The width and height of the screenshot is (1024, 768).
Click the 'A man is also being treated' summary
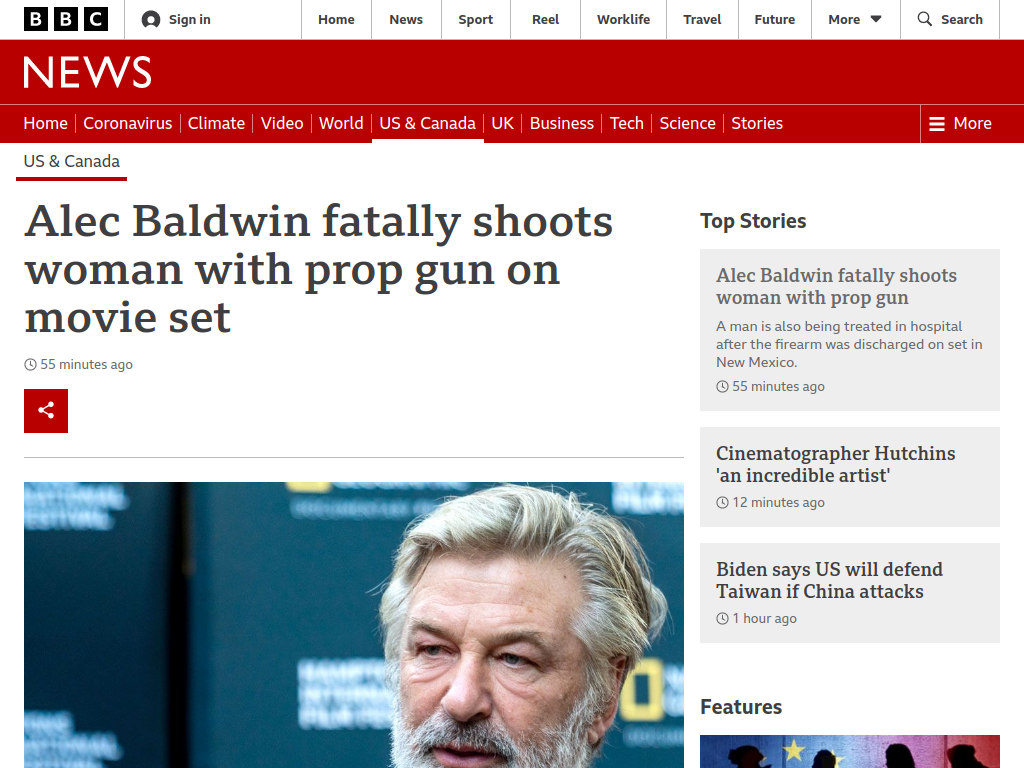click(x=849, y=344)
